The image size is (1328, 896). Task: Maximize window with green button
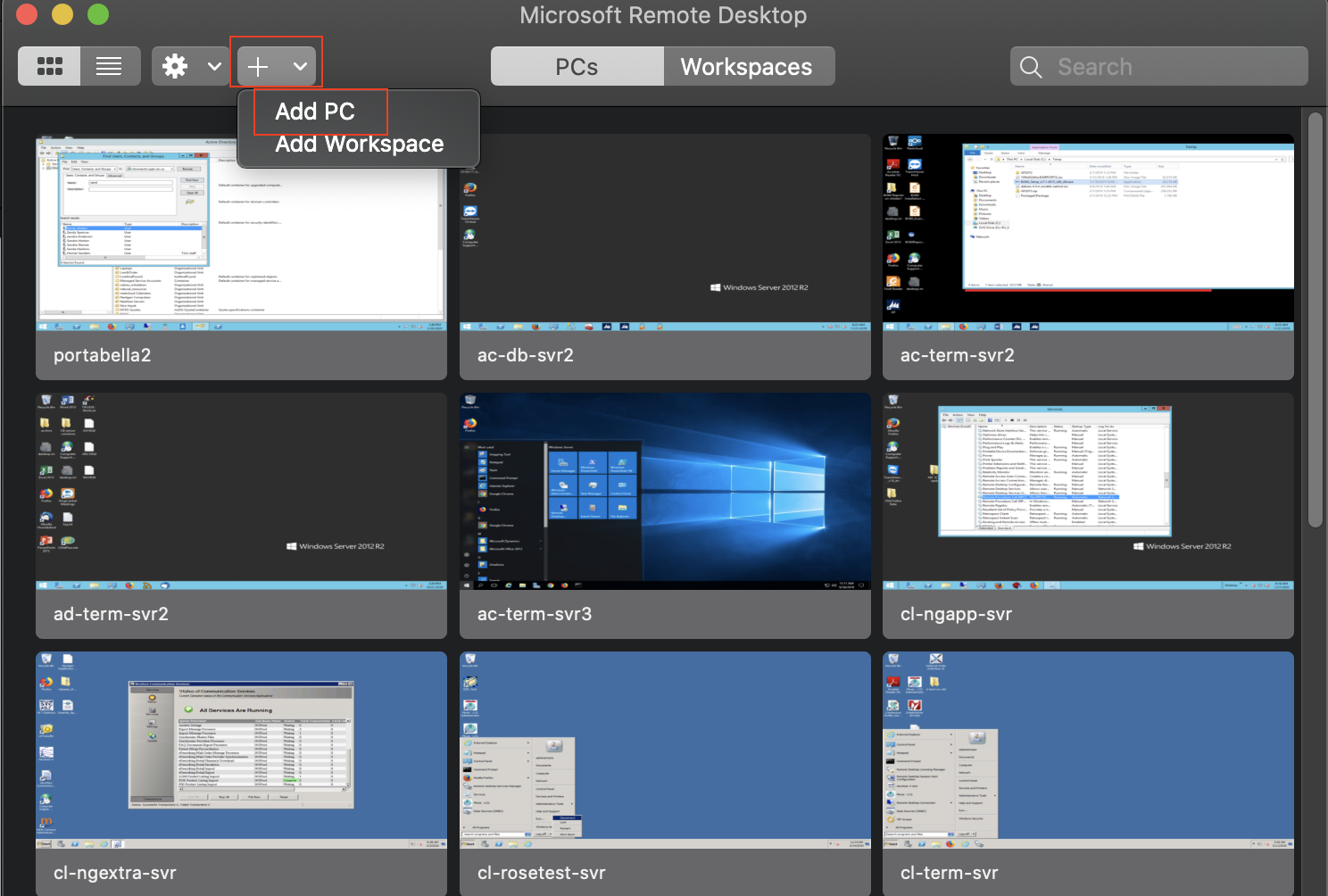click(98, 14)
